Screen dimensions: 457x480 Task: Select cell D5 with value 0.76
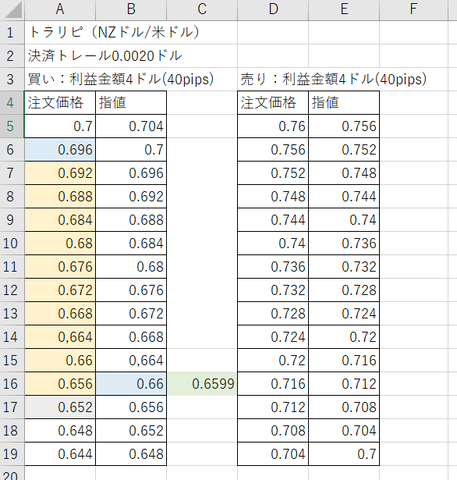pyautogui.click(x=273, y=126)
